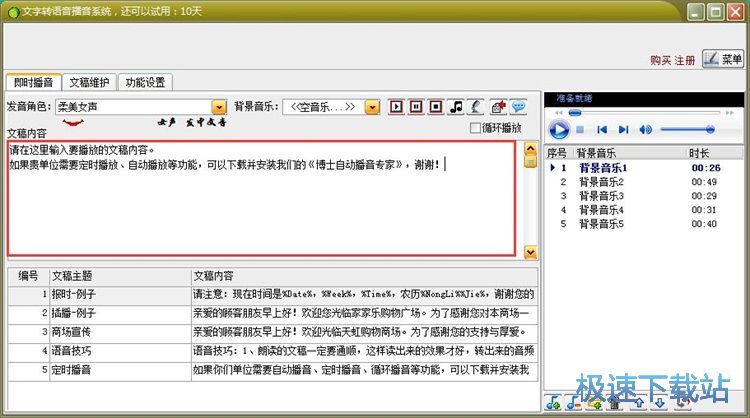Click the blue speech bubble icon
Viewport: 750px width, 418px height.
coord(518,107)
